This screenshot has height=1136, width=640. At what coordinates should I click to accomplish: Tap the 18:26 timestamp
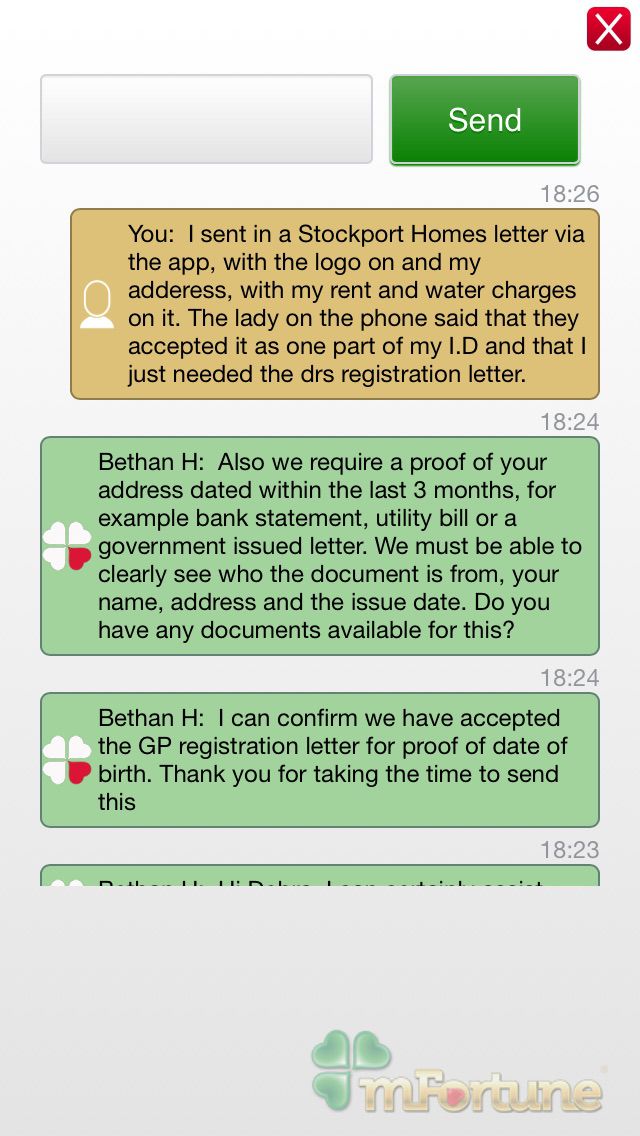tap(570, 193)
